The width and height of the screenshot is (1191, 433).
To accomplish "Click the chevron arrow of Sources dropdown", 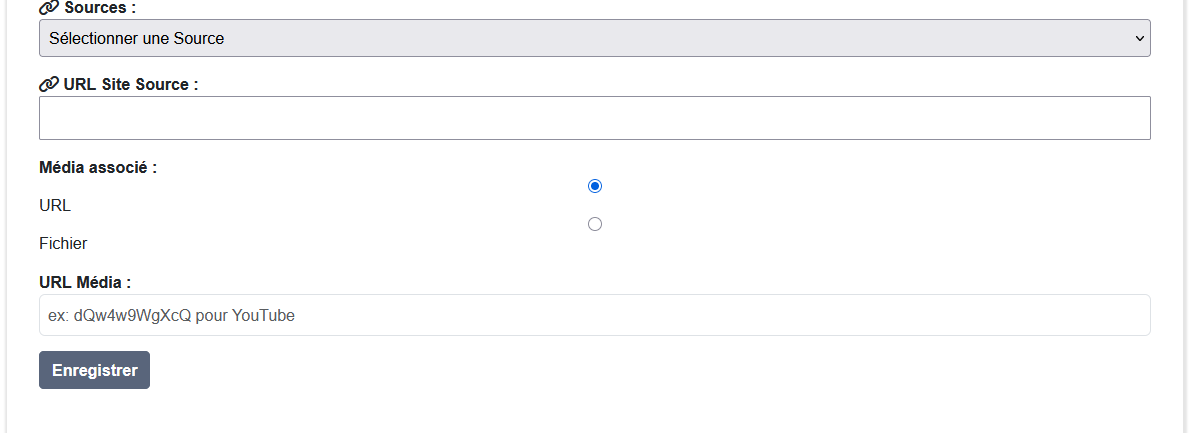I will tap(1139, 38).
